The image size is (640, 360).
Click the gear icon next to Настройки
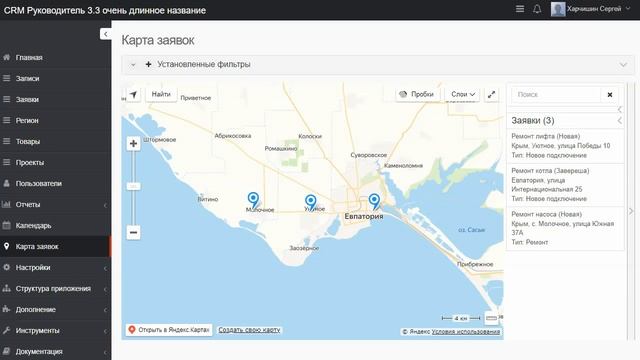(x=7, y=267)
